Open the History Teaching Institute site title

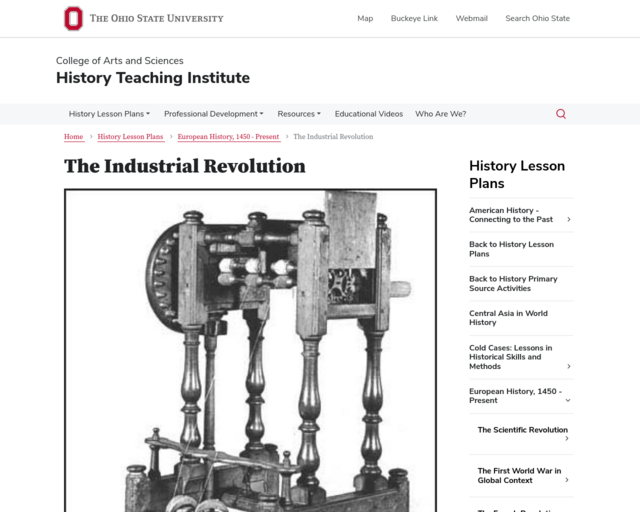click(x=153, y=78)
